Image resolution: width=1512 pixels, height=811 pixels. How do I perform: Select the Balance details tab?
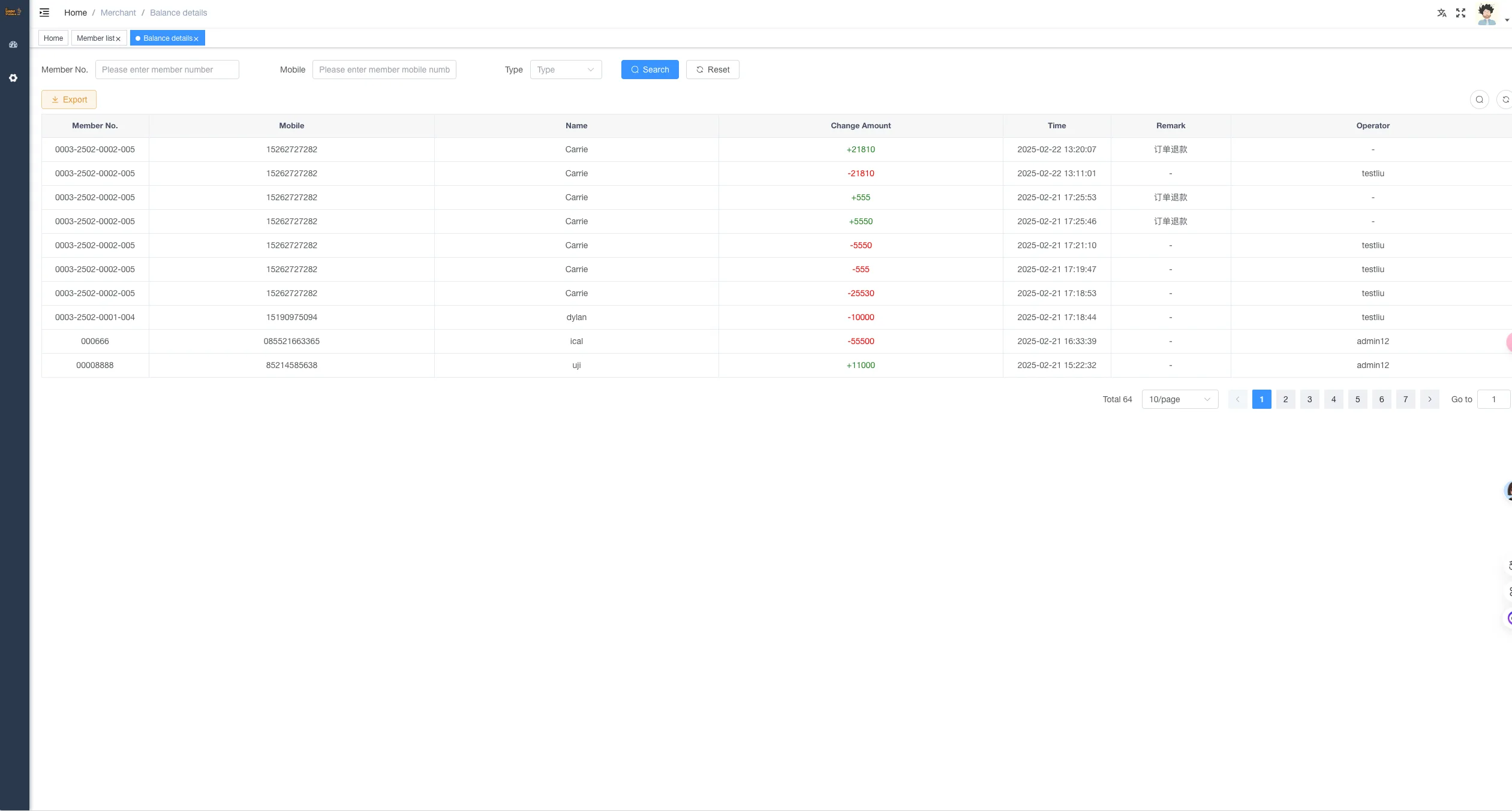167,38
